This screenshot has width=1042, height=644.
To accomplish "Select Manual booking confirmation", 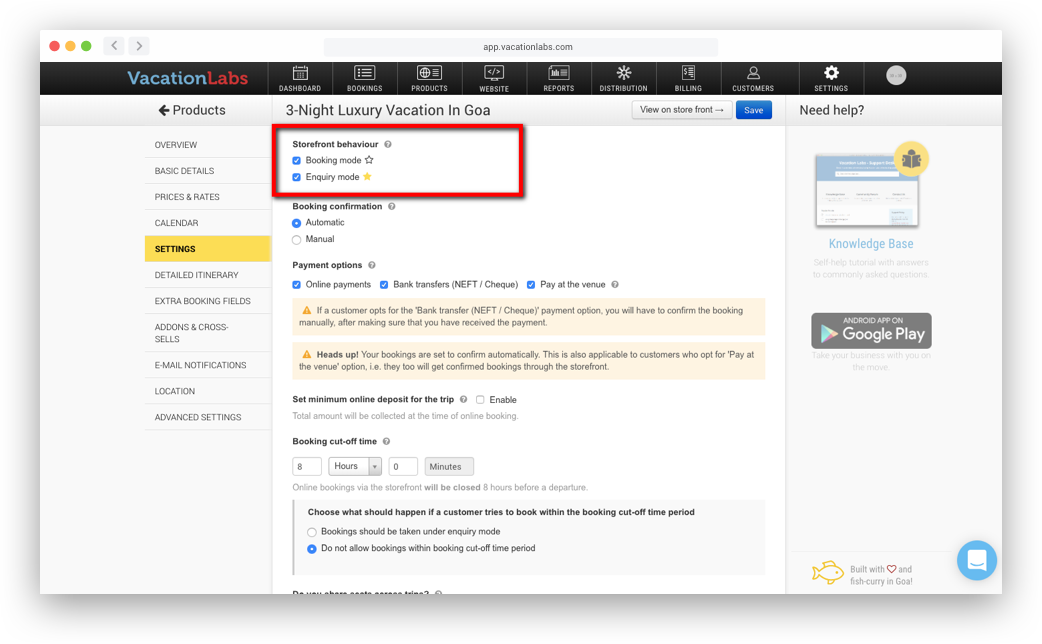I will tap(297, 240).
